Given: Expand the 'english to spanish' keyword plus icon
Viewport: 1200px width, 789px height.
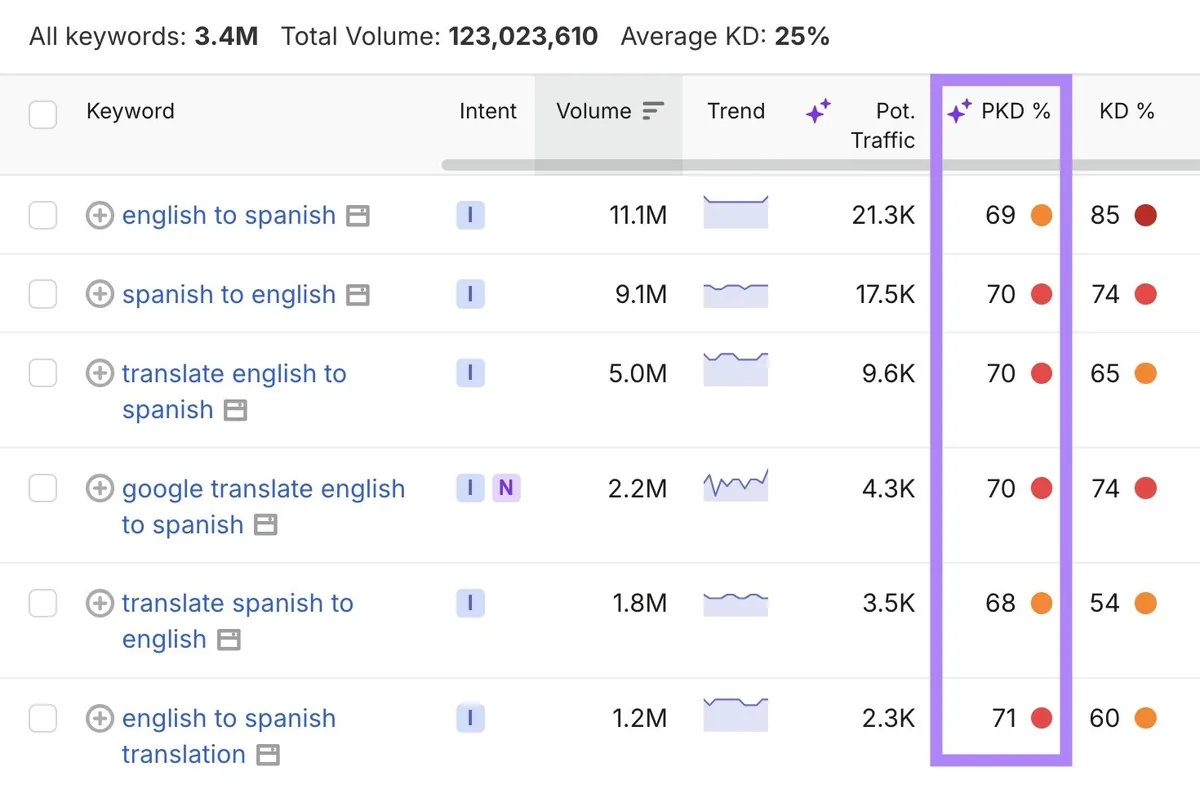Looking at the screenshot, I should point(99,215).
